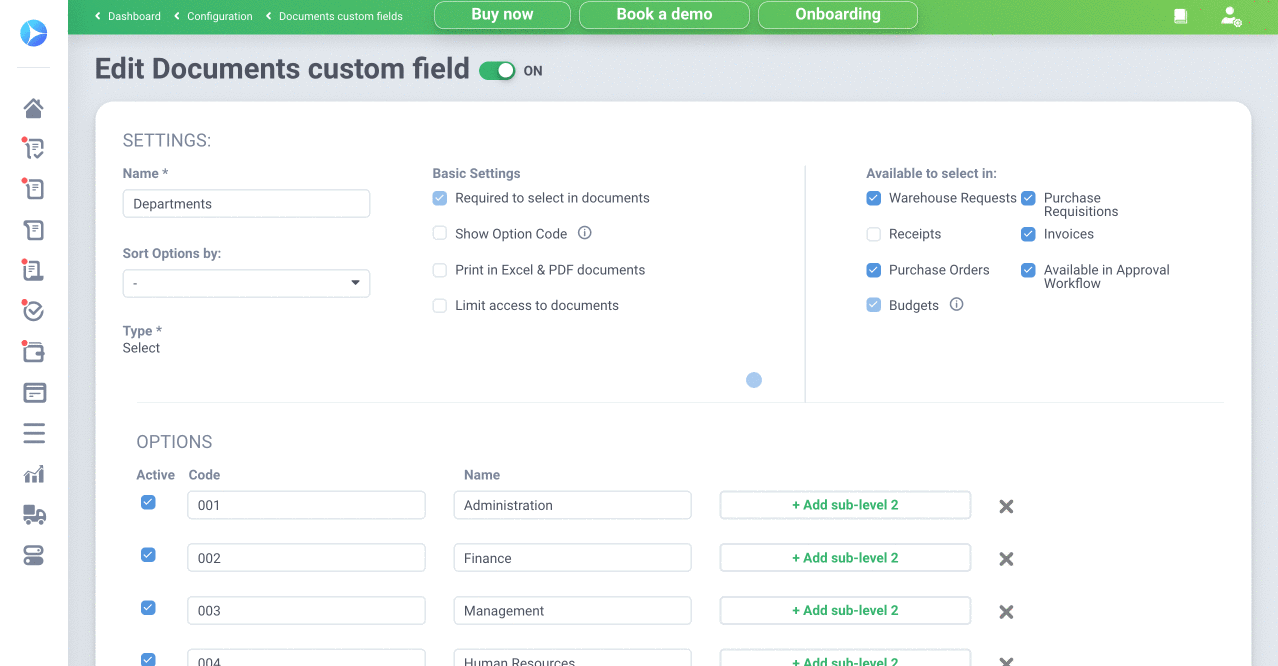Open the user settings icon in top bar

[x=1231, y=16]
